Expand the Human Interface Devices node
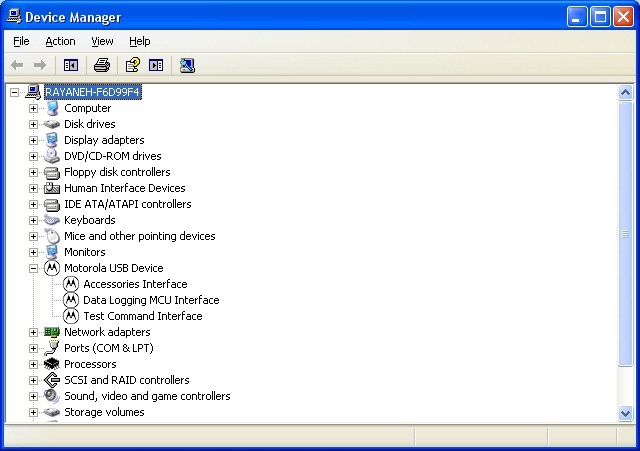The image size is (640, 451). (x=33, y=188)
